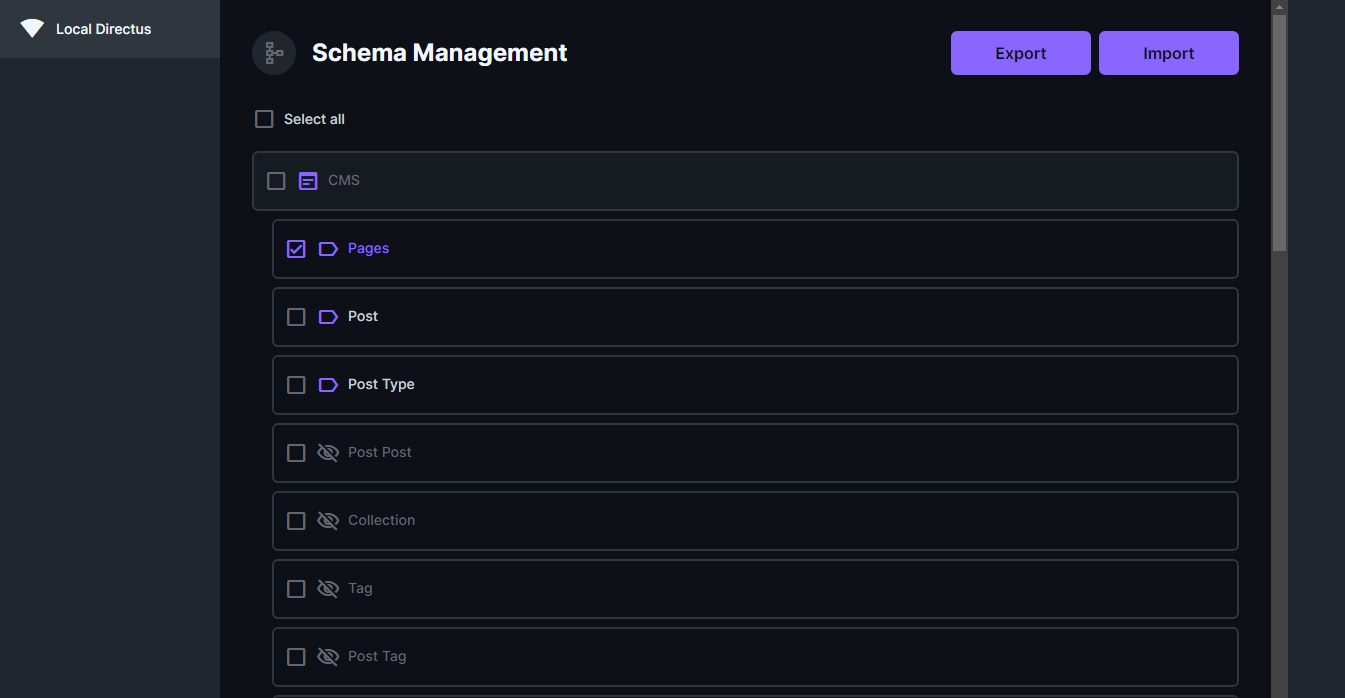
Task: Uncheck the Pages checkbox
Action: click(x=296, y=249)
